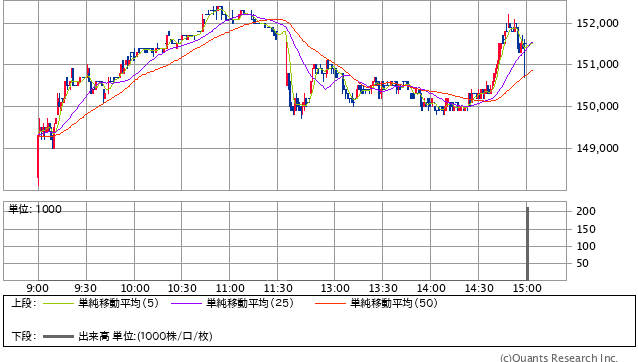Click the 上段 legend row label
638x362 pixels.
coord(24,303)
